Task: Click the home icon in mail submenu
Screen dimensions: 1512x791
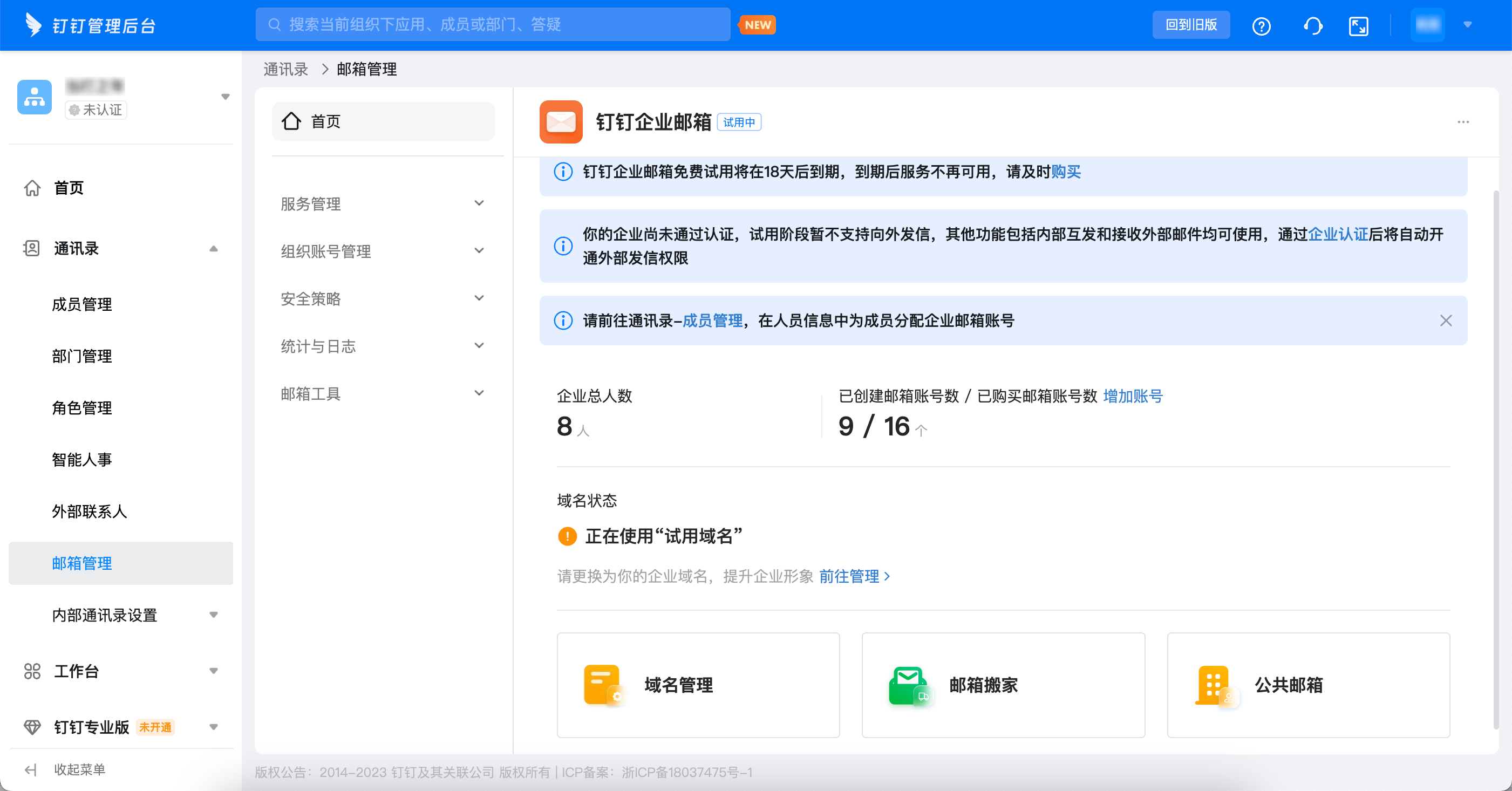Action: [x=291, y=121]
